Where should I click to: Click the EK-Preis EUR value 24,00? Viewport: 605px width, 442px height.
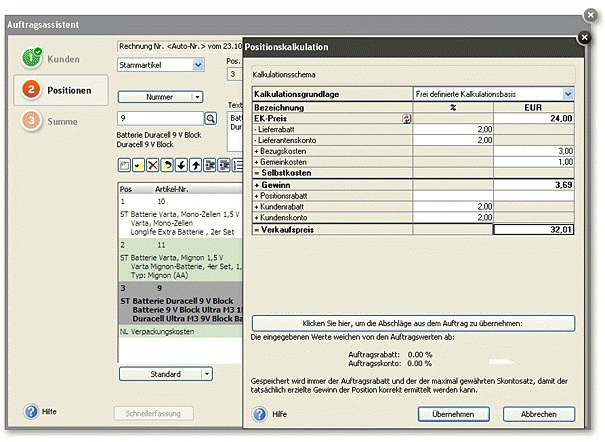coord(534,118)
